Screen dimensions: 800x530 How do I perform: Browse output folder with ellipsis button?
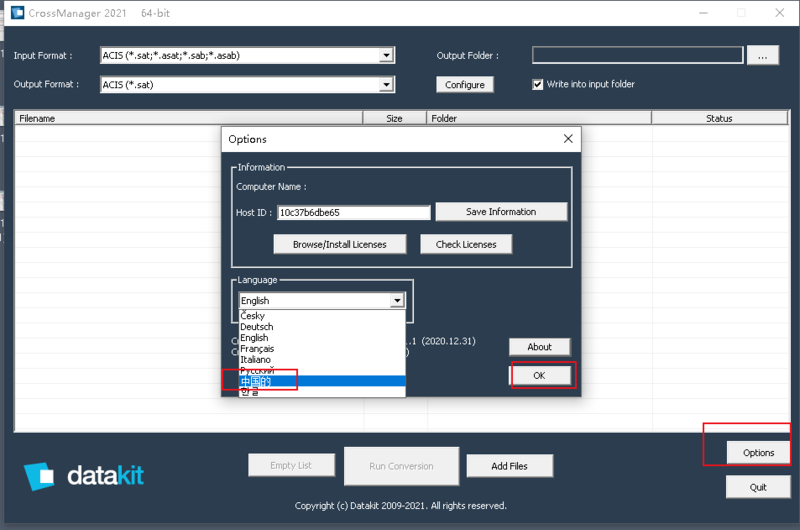click(763, 56)
